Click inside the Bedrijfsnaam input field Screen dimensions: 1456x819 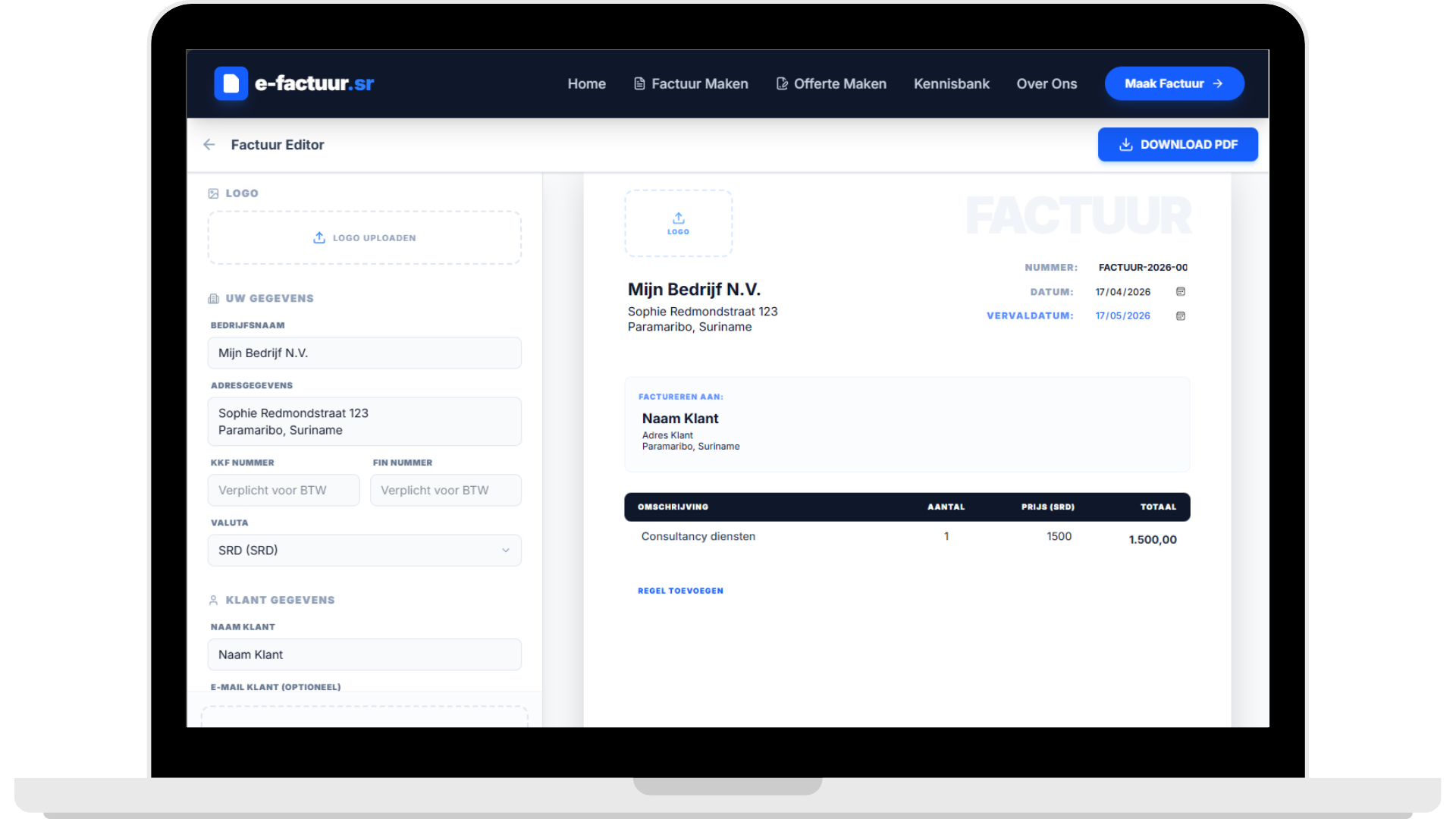click(364, 353)
